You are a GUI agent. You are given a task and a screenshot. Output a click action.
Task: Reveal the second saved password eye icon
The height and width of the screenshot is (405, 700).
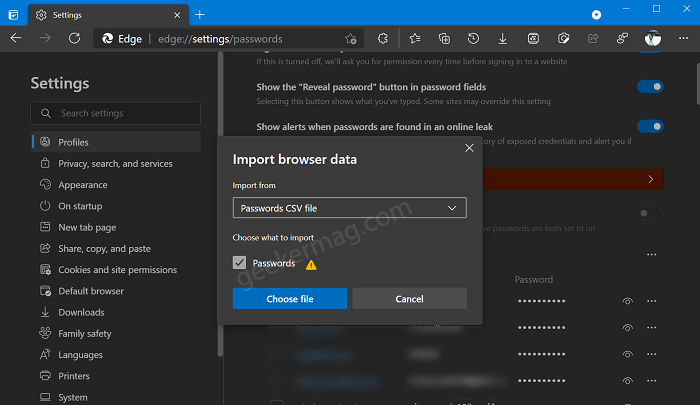click(x=627, y=328)
